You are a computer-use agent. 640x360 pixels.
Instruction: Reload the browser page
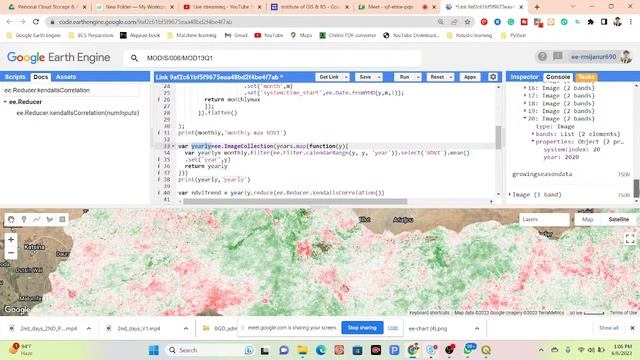[x=36, y=22]
